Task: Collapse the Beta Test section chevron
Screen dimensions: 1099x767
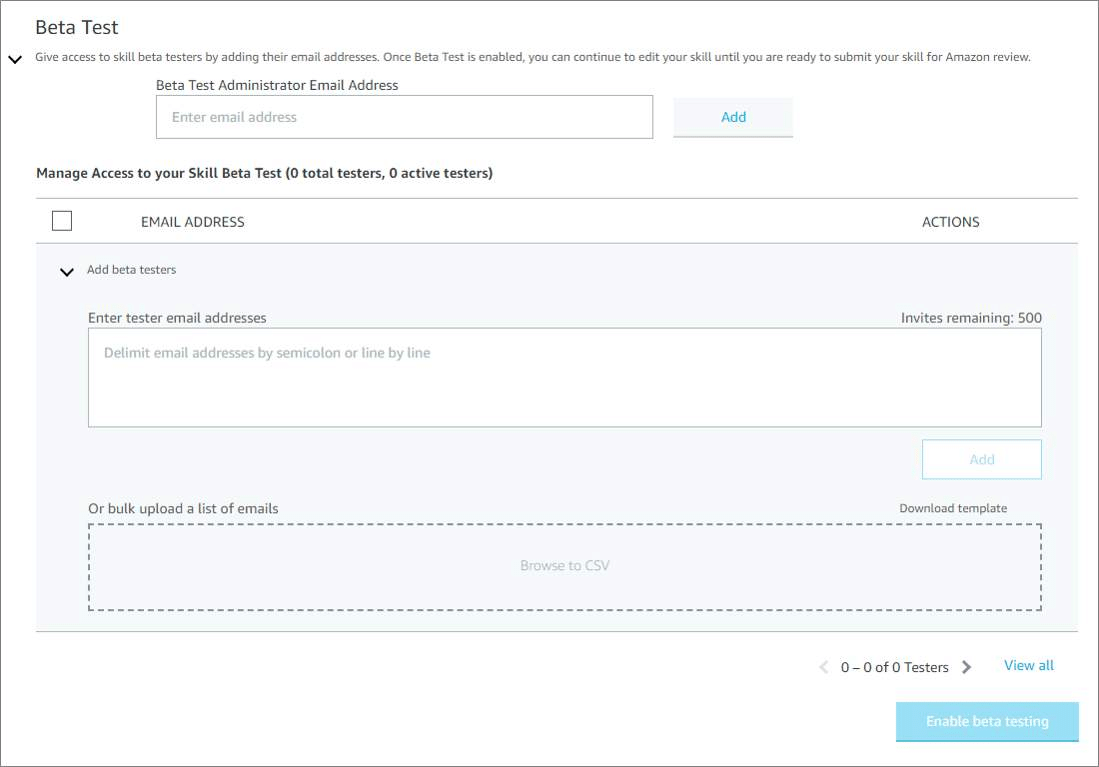Action: click(15, 59)
